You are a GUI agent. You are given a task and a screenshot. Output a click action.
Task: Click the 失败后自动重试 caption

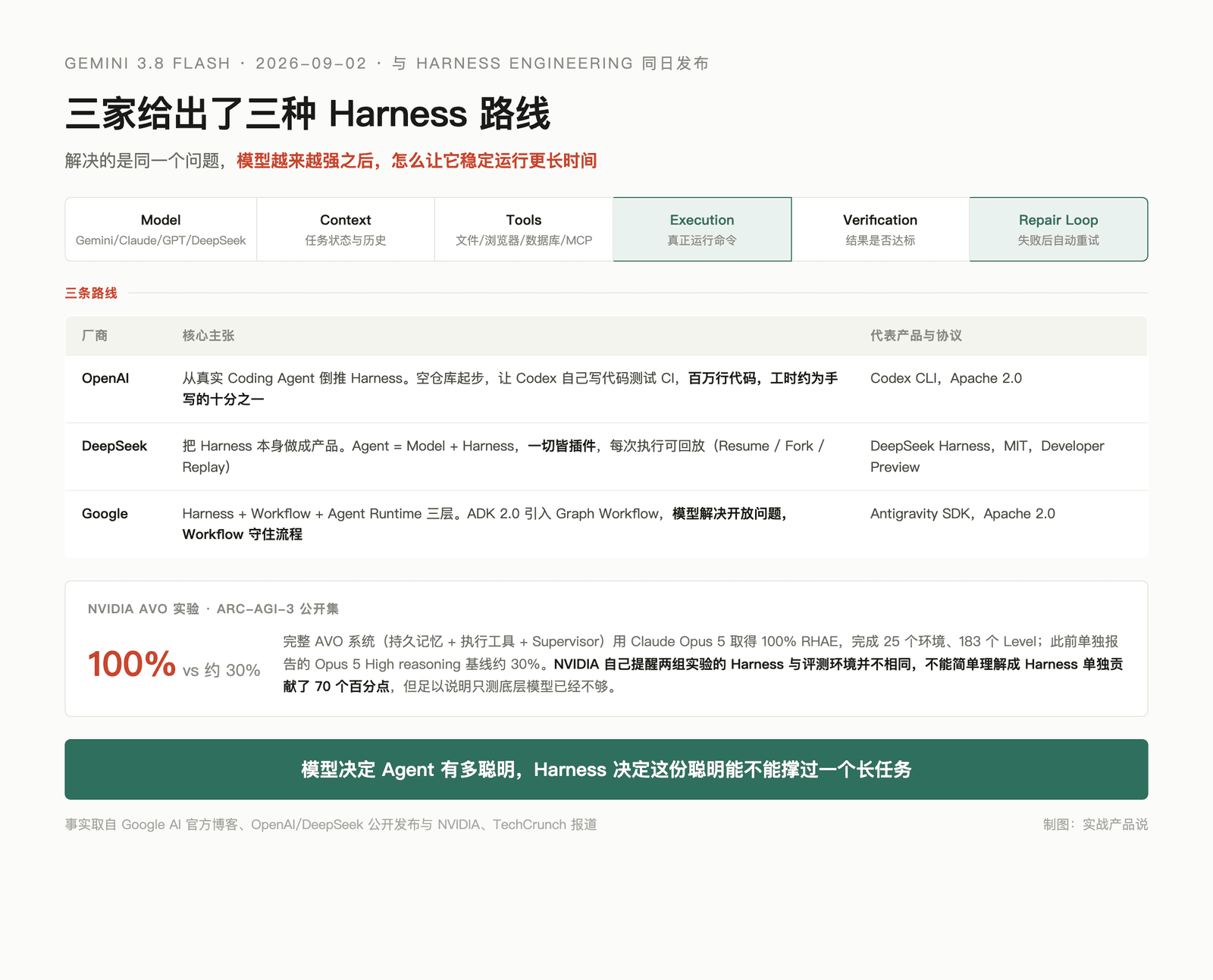pos(1058,240)
